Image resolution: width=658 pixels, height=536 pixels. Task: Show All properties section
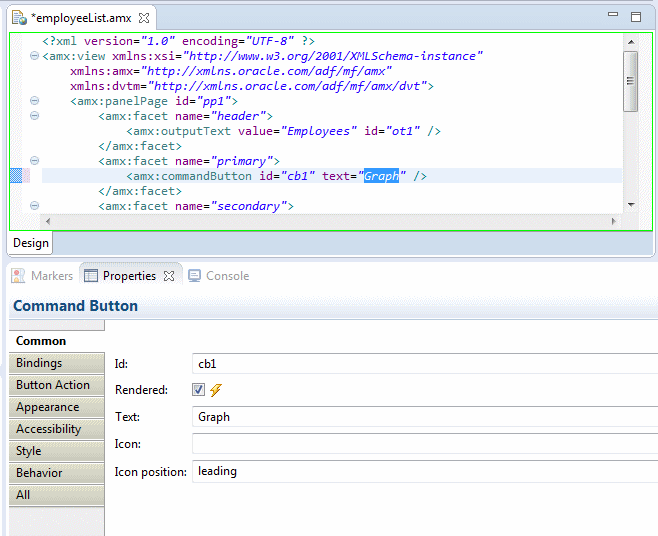tap(57, 495)
